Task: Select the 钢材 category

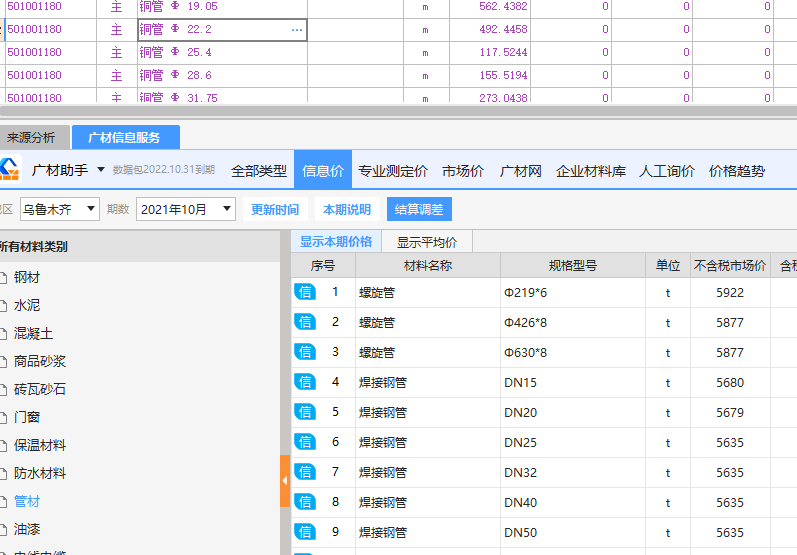Action: click(27, 277)
